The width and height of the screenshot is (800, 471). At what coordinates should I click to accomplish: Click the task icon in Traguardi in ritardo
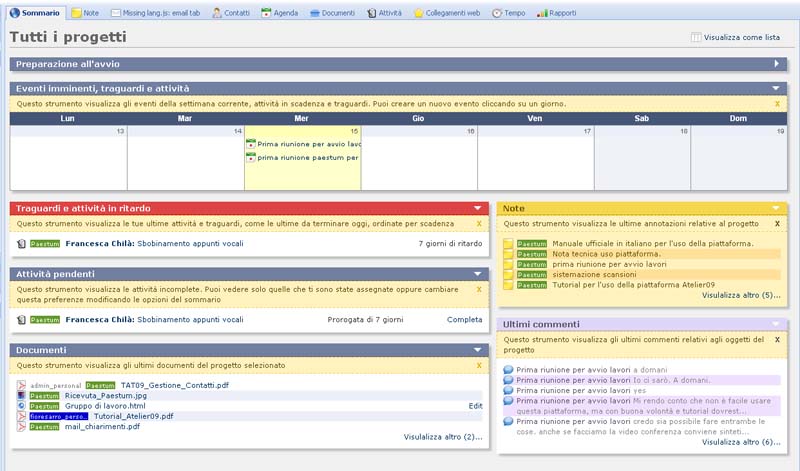[x=22, y=243]
